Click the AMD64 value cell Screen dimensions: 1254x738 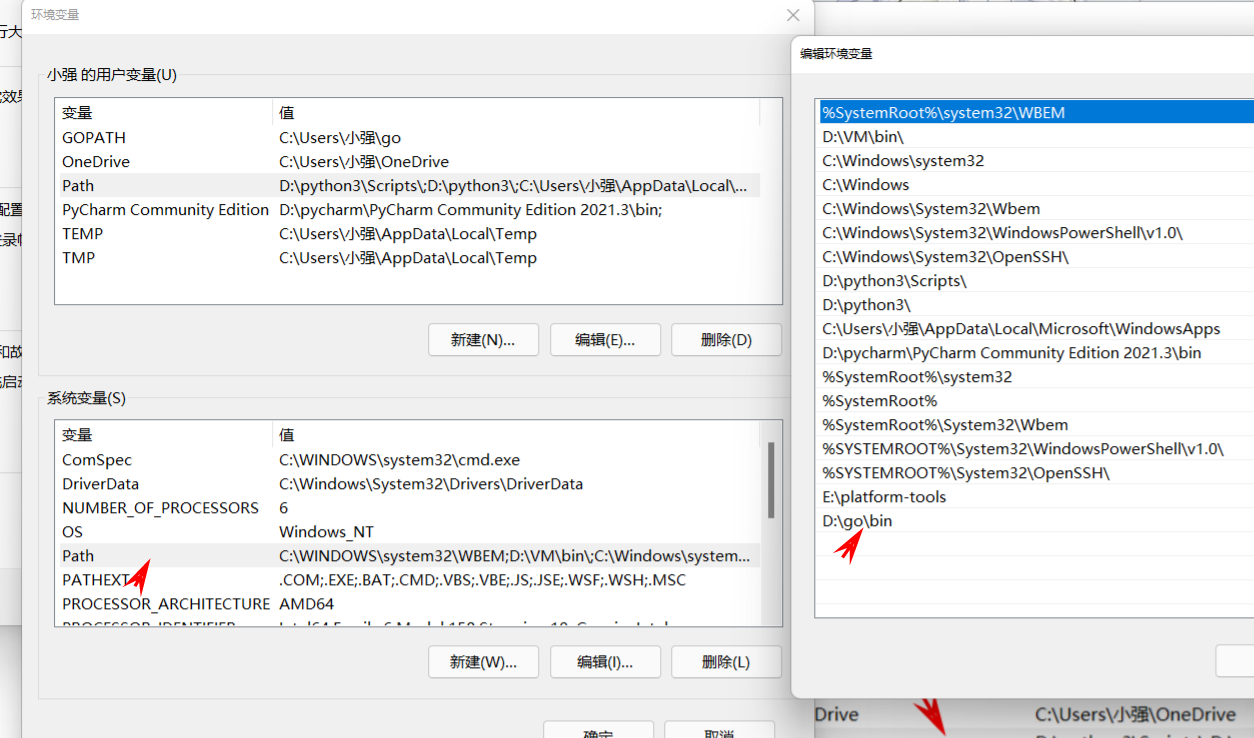pos(306,604)
